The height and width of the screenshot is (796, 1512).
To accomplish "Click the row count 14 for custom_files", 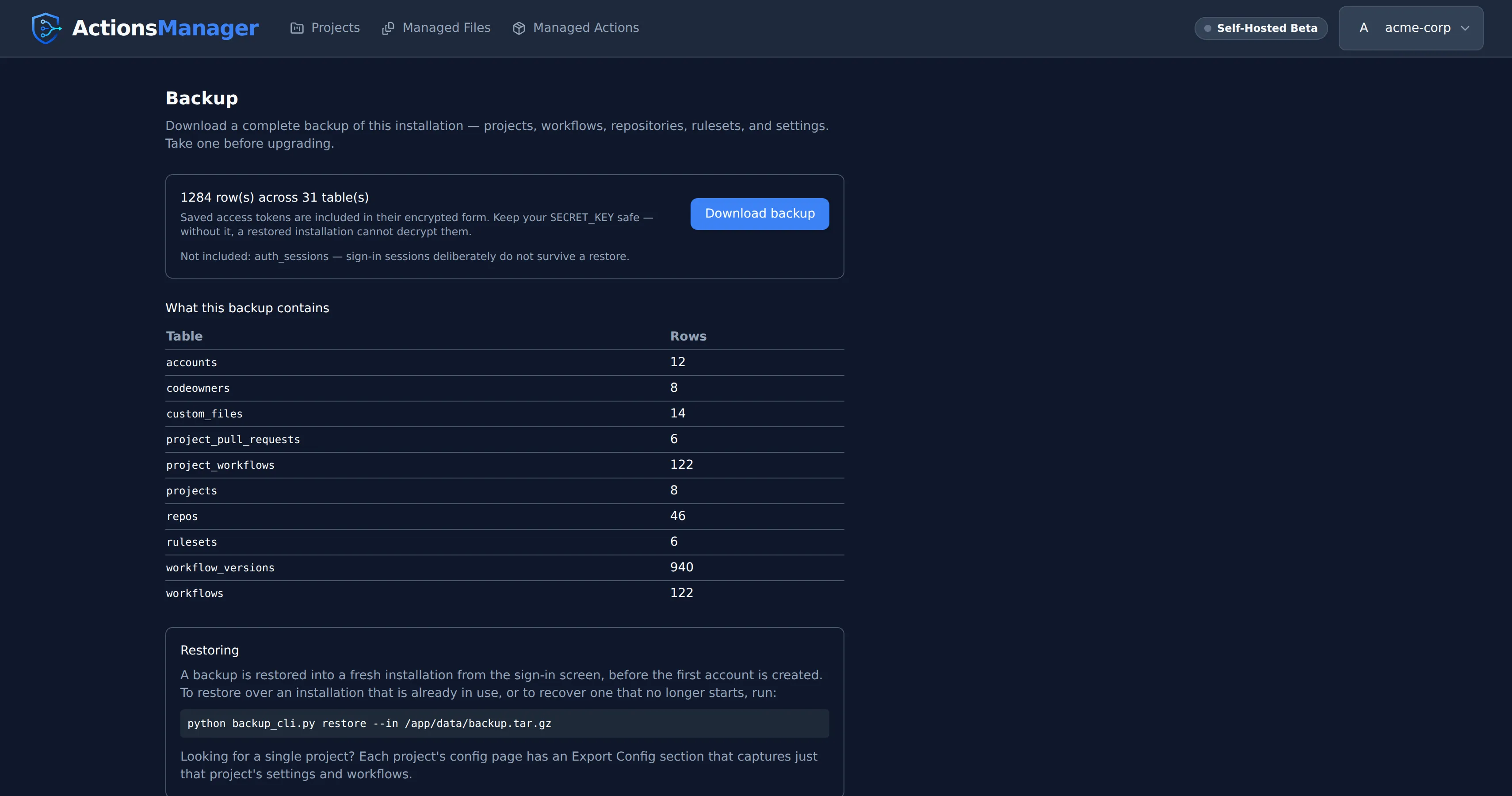I will (677, 413).
